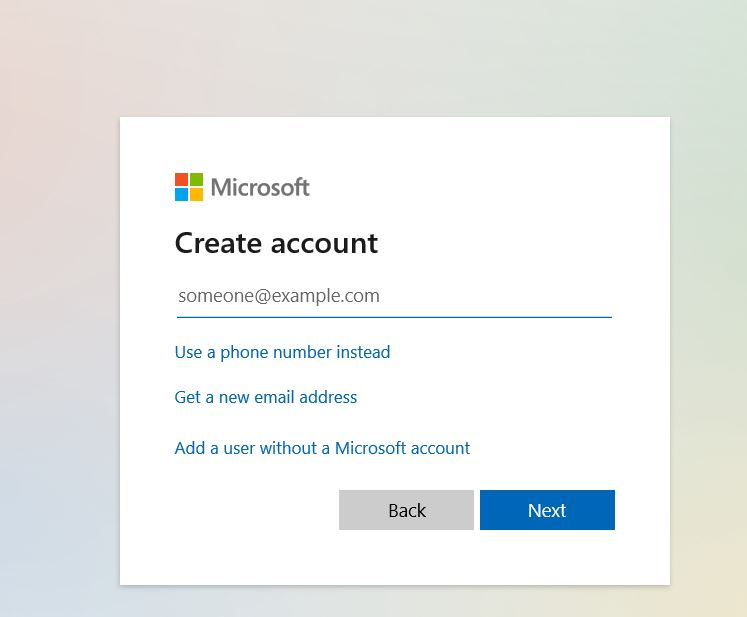Go back with the Back button
The width and height of the screenshot is (747, 617).
click(x=406, y=510)
